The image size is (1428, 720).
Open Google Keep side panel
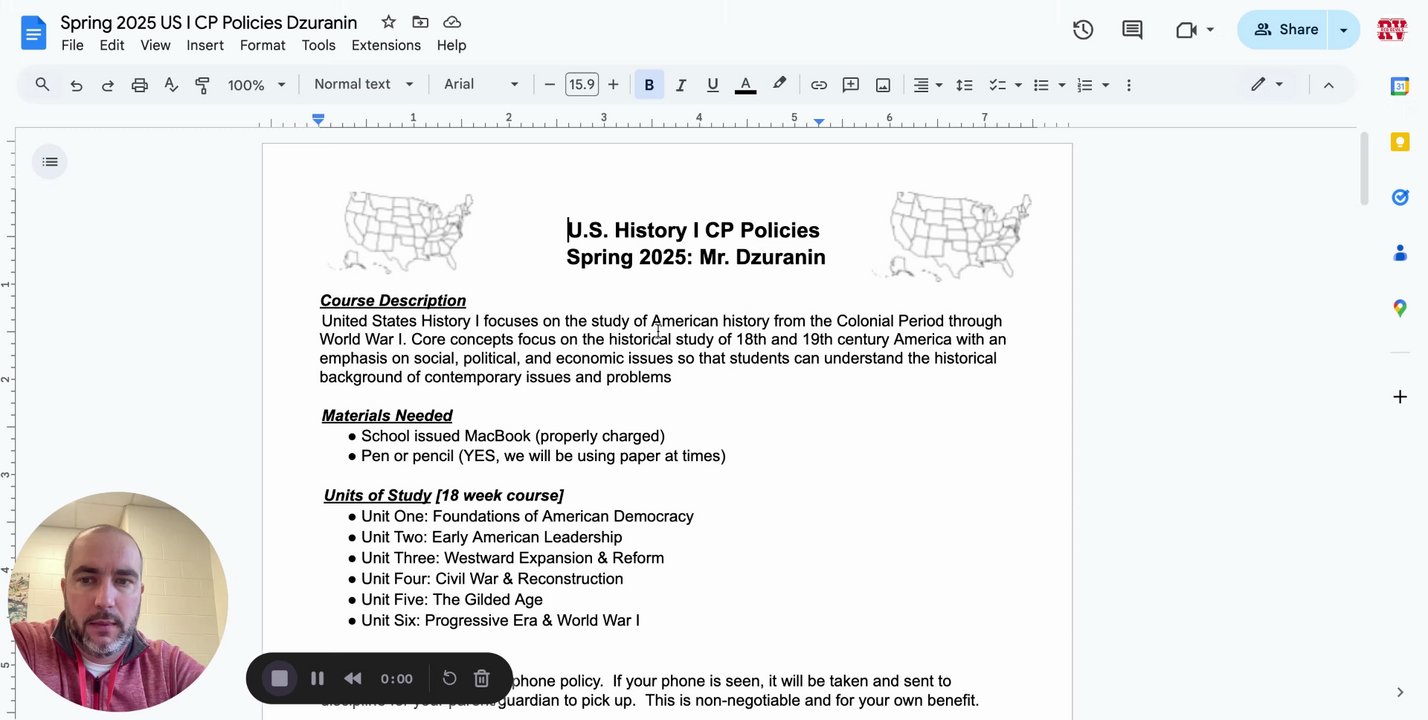click(x=1400, y=142)
